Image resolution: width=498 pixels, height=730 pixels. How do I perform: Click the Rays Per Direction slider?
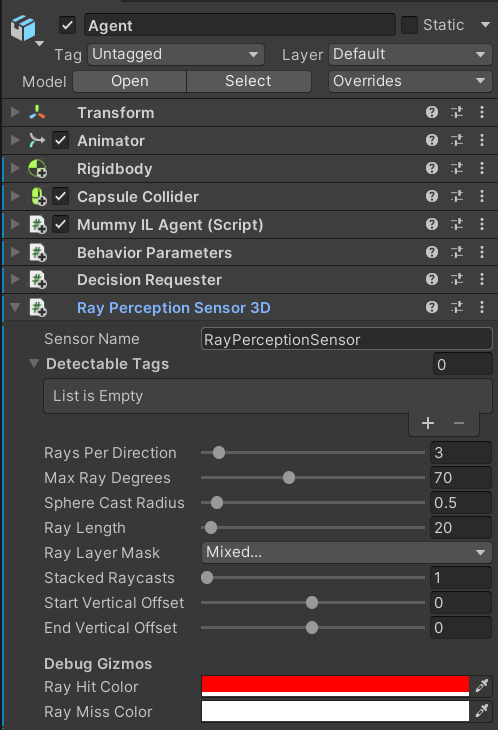click(313, 452)
